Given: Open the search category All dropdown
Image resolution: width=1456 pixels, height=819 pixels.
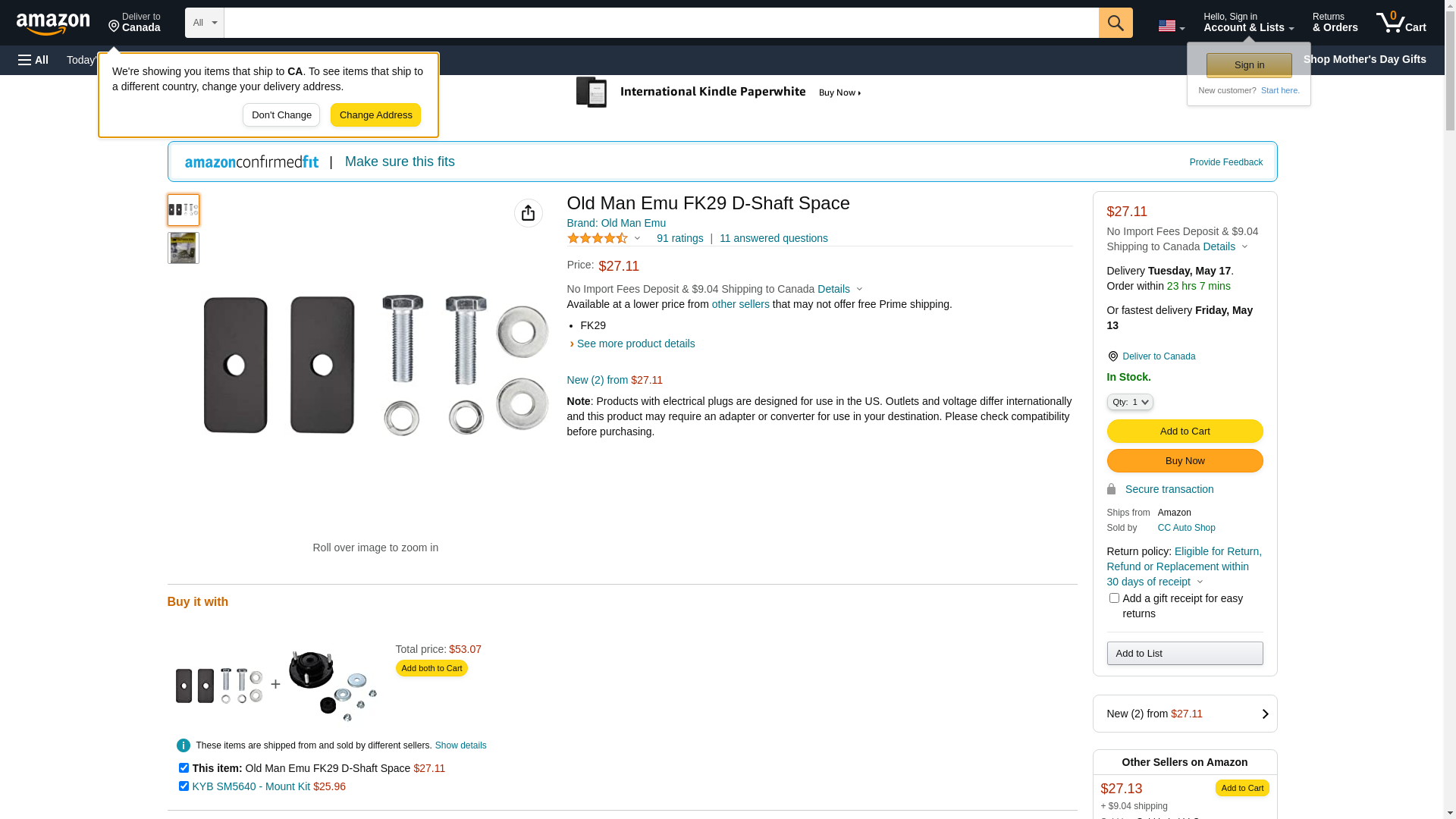Looking at the screenshot, I should point(204,23).
